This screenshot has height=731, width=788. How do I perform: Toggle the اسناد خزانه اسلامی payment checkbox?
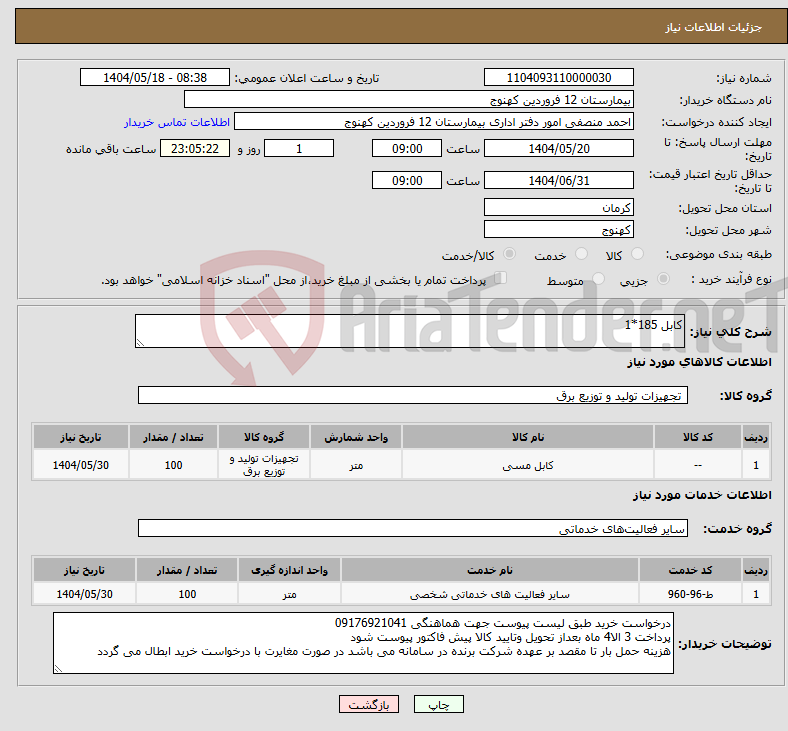coord(501,278)
